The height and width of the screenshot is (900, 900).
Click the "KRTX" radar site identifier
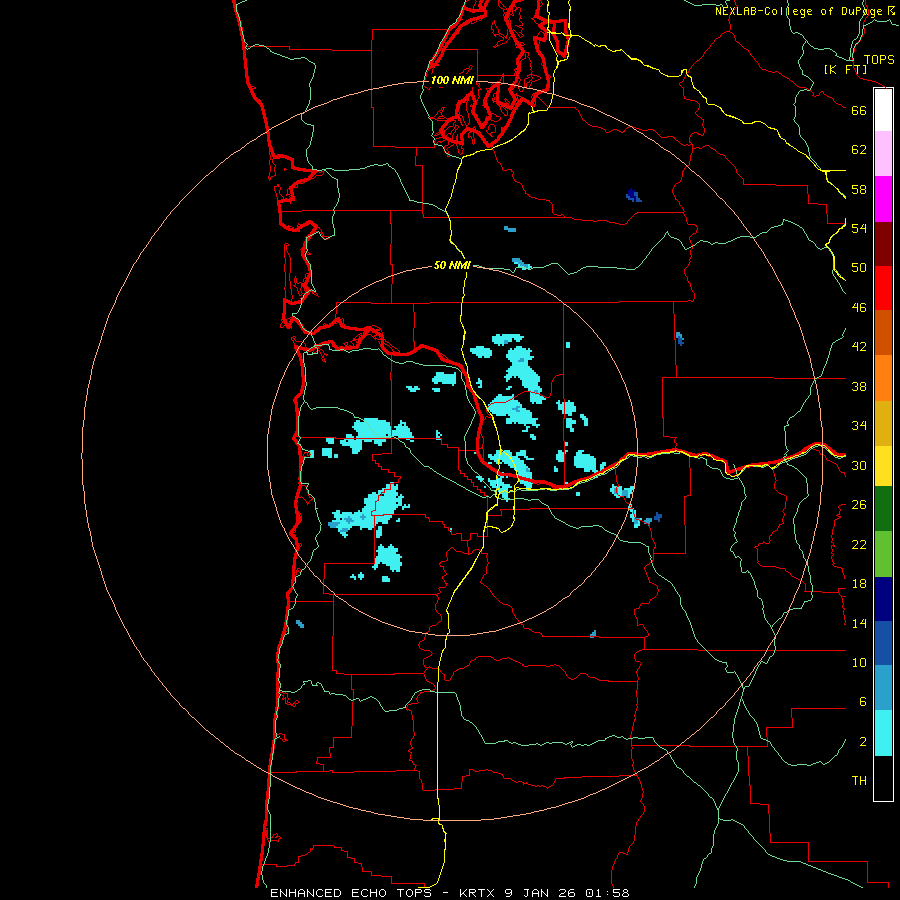pos(479,893)
